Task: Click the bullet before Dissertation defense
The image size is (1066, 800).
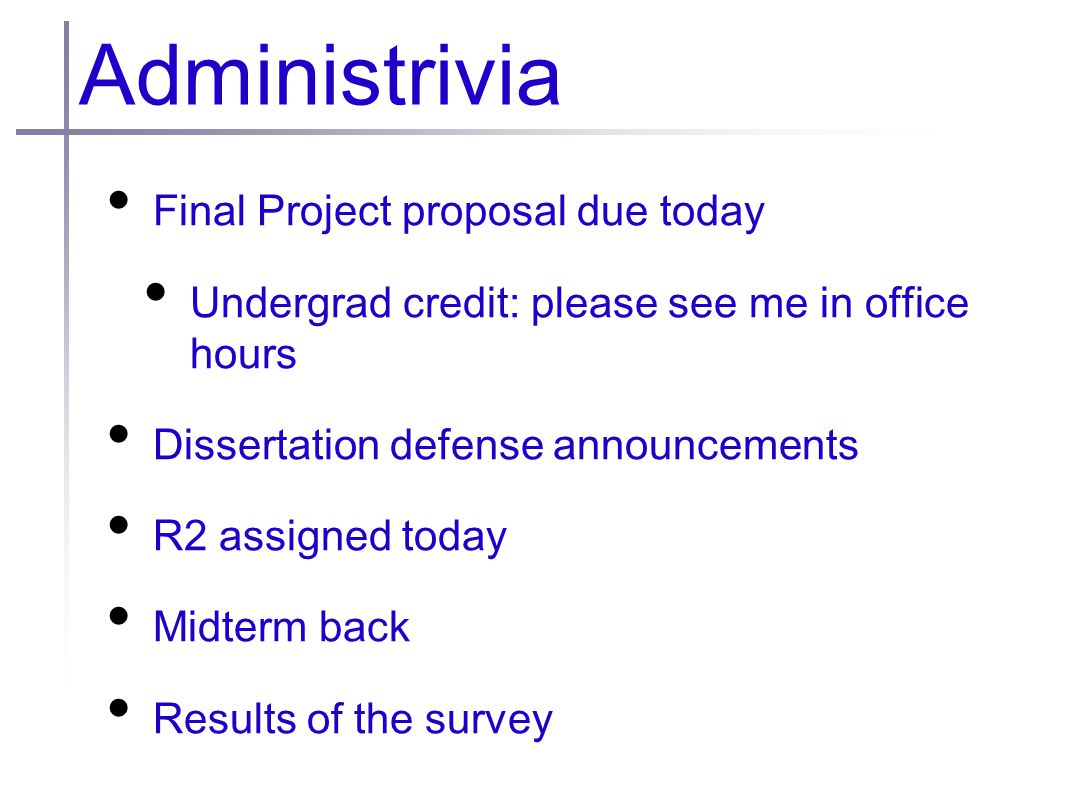Action: 119,434
